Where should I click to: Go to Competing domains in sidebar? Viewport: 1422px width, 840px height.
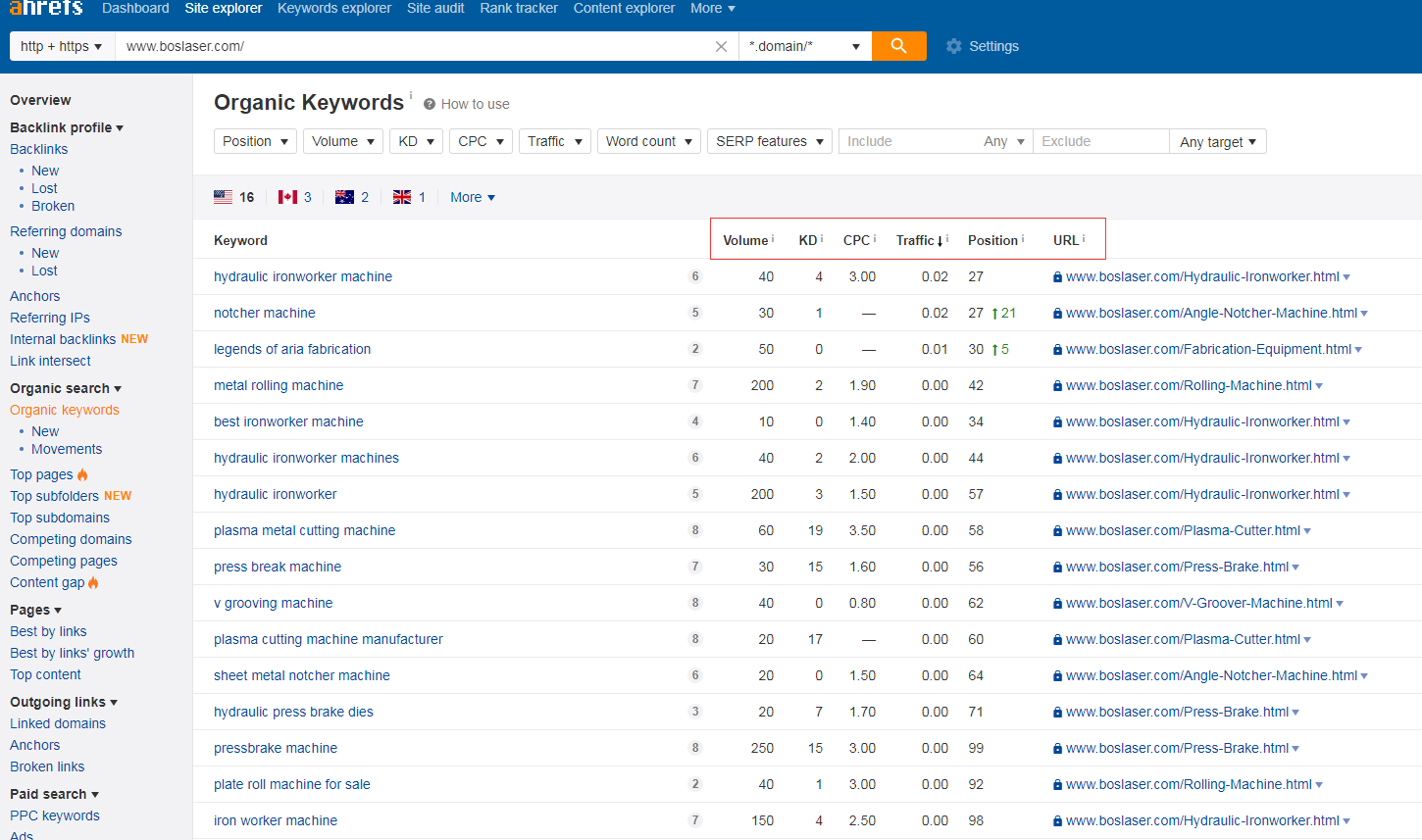coord(71,539)
